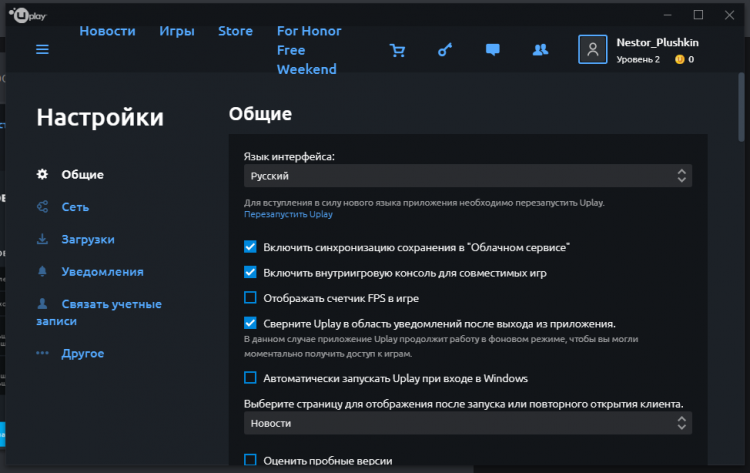750x473 pixels.
Task: Open the friends list icon
Action: [x=541, y=50]
